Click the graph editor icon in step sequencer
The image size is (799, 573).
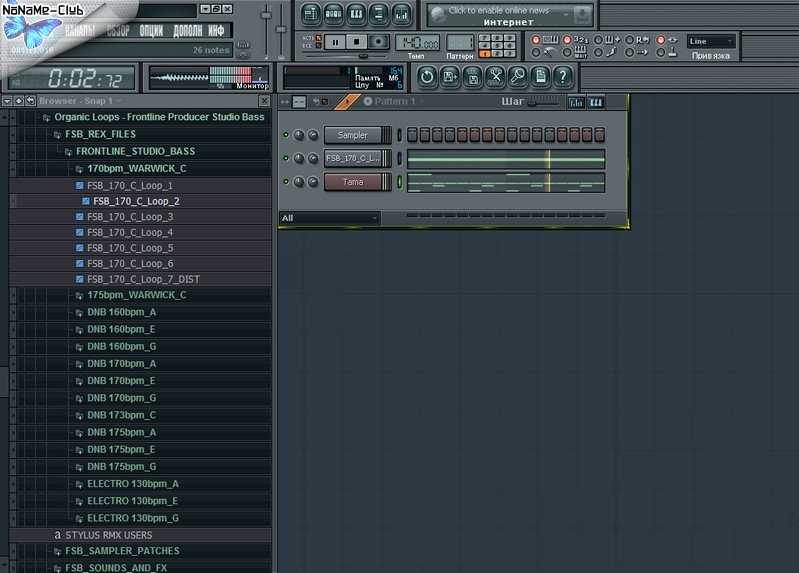tap(576, 102)
